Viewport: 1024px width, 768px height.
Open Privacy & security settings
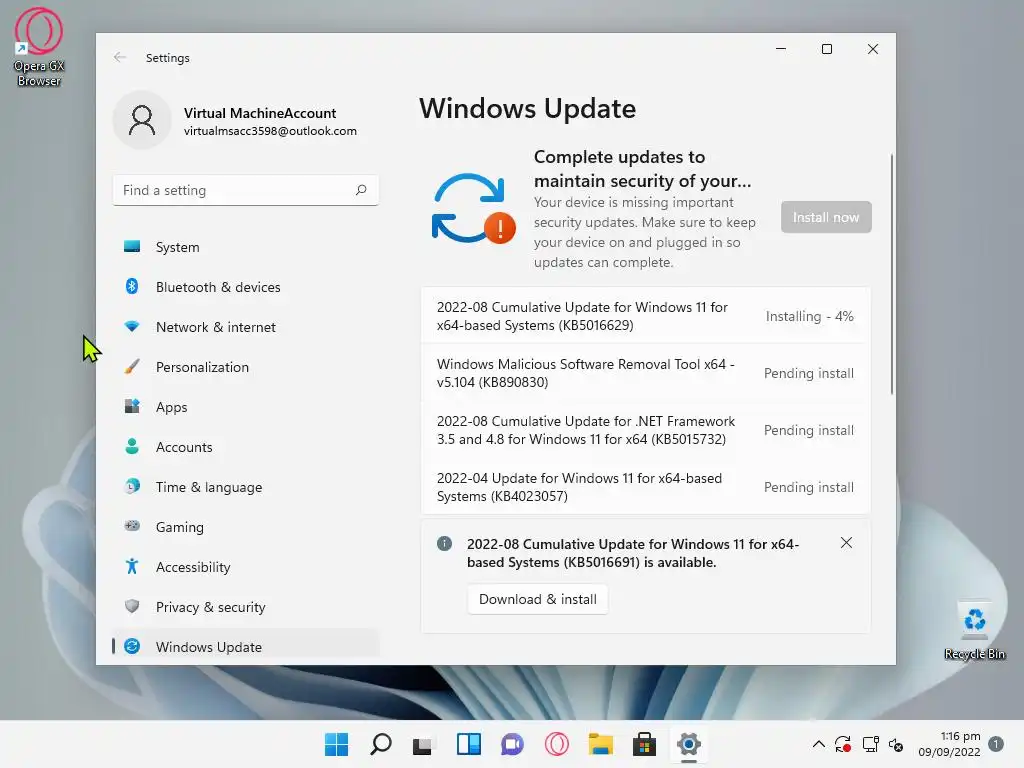click(x=246, y=607)
